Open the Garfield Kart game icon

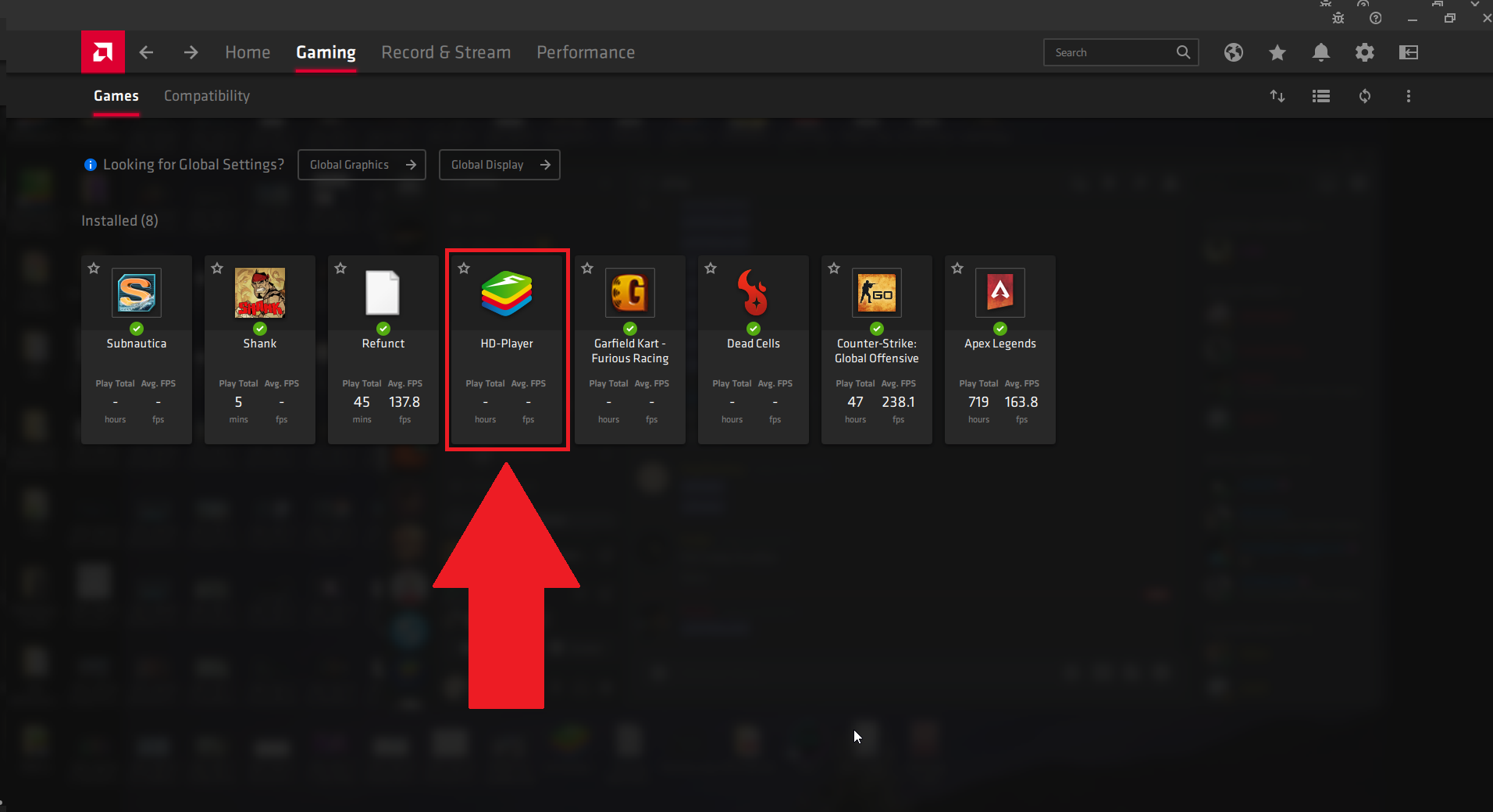click(630, 293)
